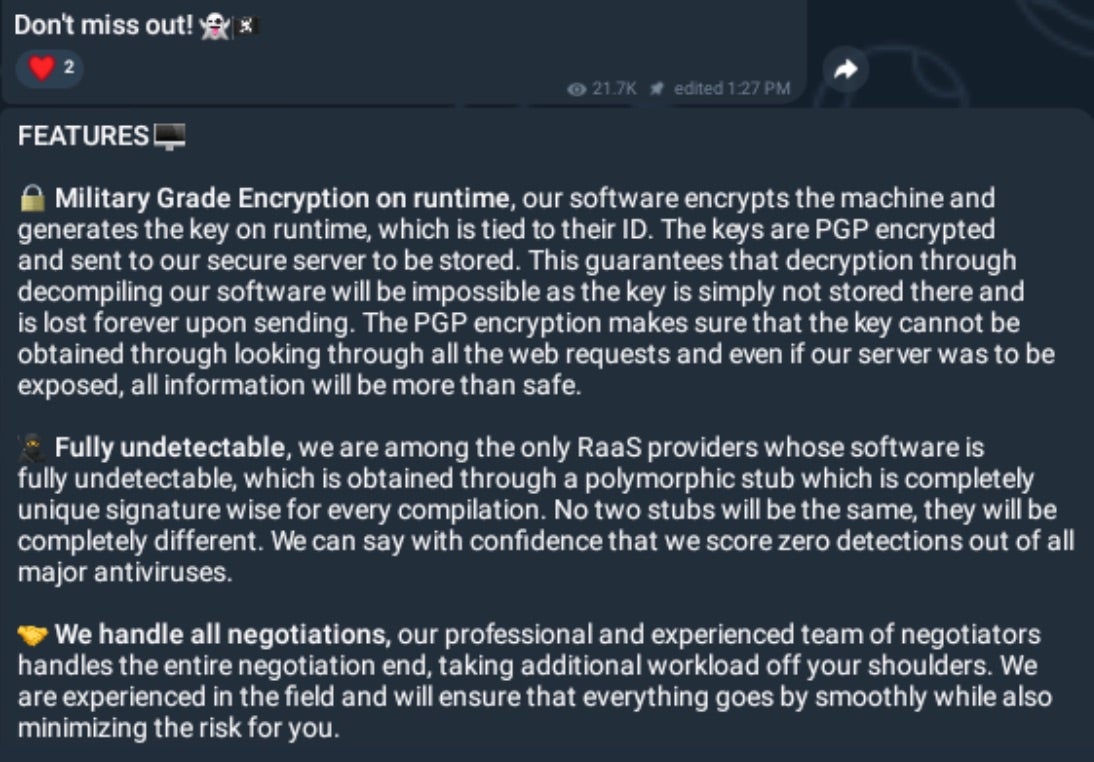Click bold Military Grade Encryption on runtime text
The height and width of the screenshot is (762, 1094).
pyautogui.click(x=282, y=198)
